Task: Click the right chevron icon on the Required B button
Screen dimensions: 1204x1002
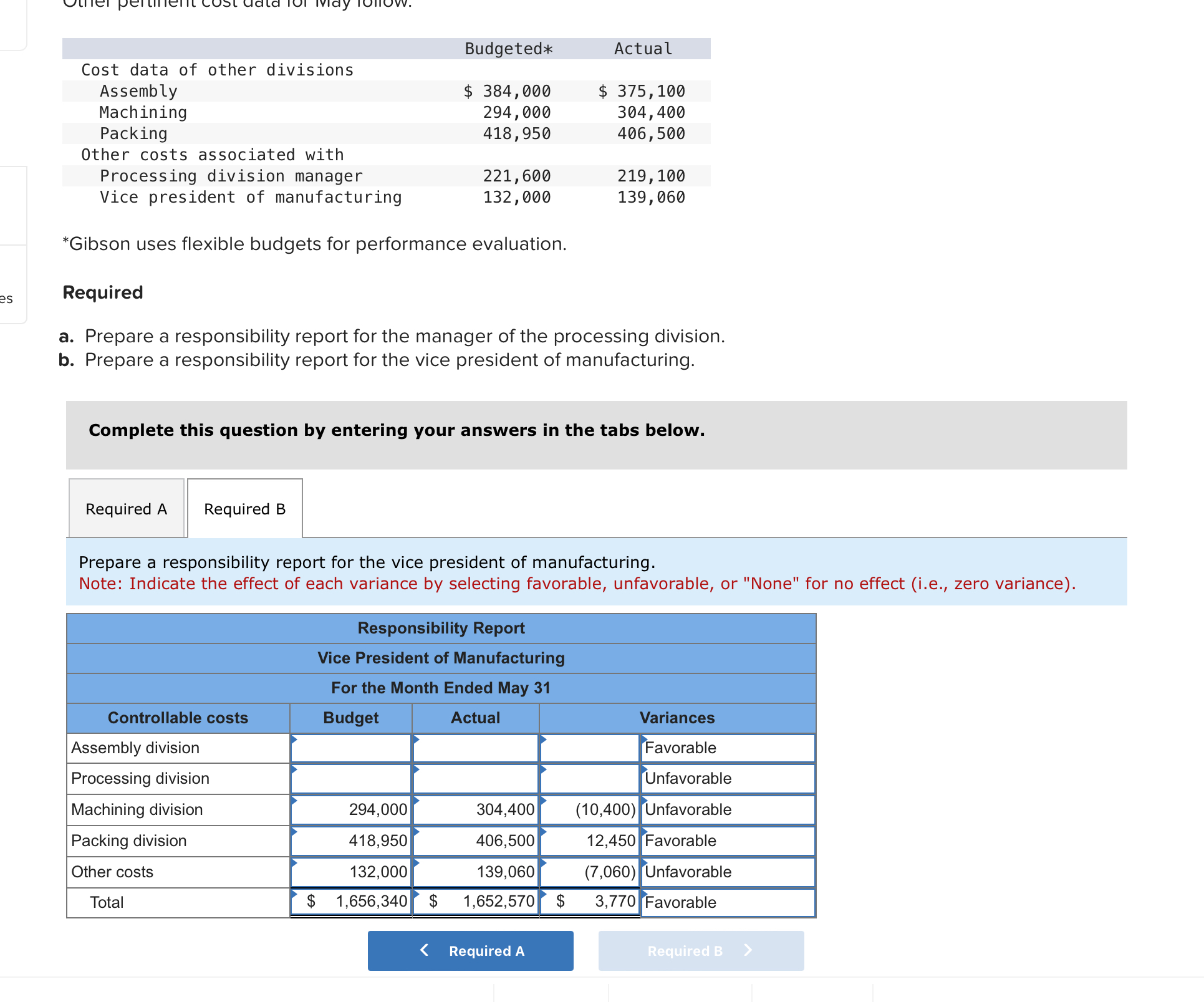Action: point(748,950)
